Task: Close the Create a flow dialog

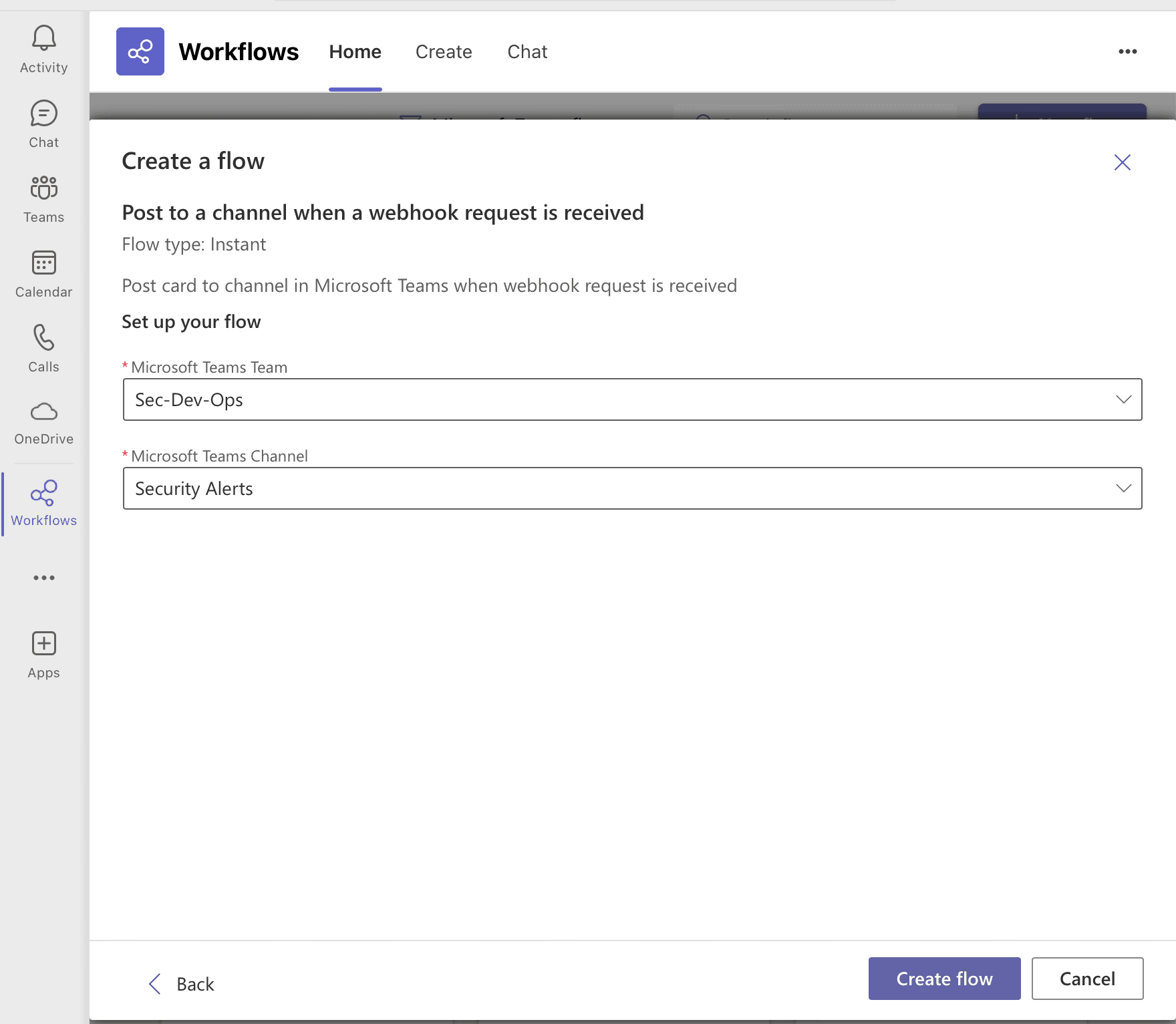Action: tap(1122, 162)
